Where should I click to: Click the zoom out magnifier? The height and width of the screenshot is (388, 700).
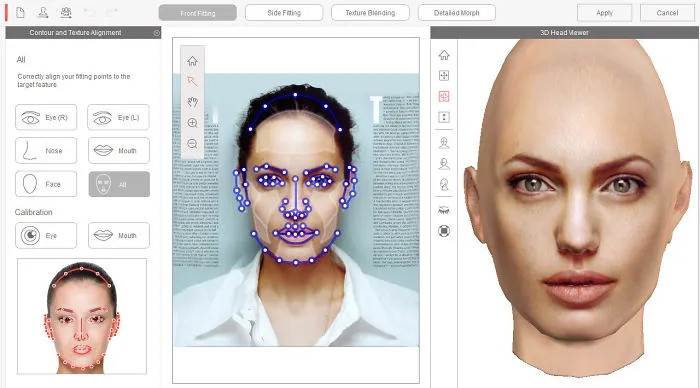click(x=192, y=144)
